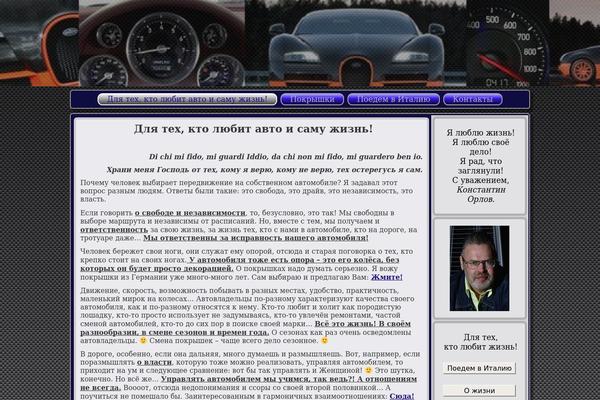This screenshot has height=400, width=600.
Task: Click the underlined words 'о власти'
Action: [x=155, y=362]
